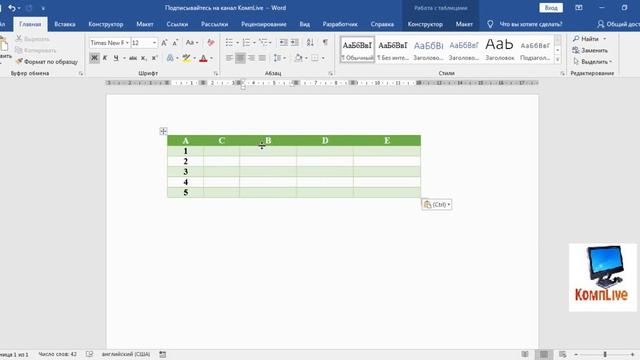This screenshot has width=640, height=360.
Task: Apply borders to selection
Action: click(x=315, y=58)
